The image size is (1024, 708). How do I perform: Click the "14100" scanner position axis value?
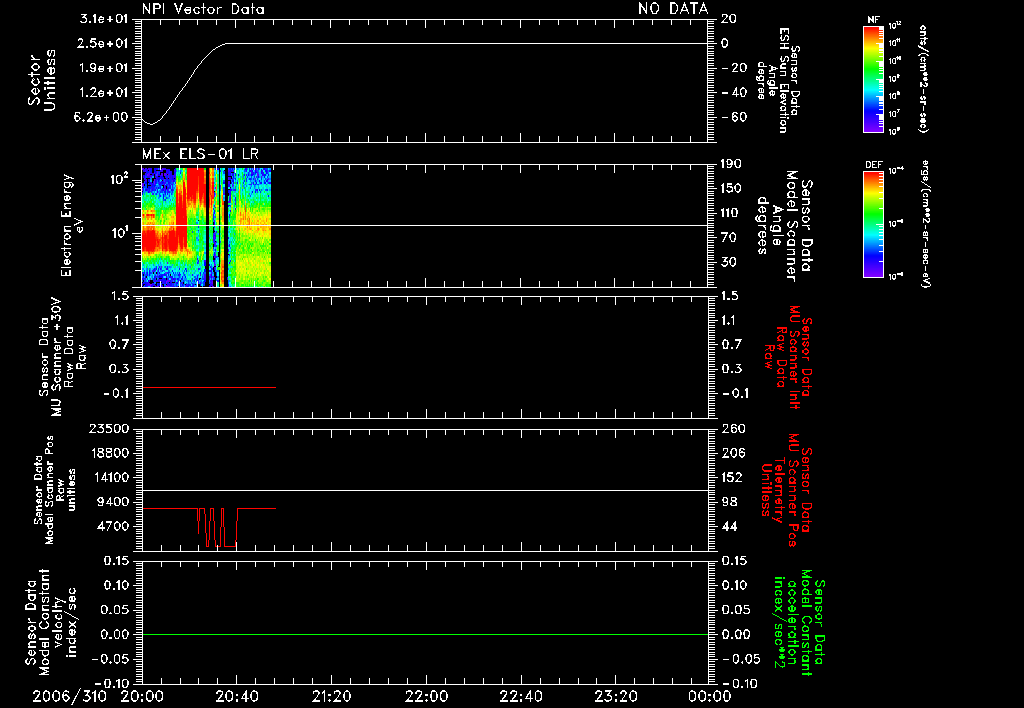pyautogui.click(x=108, y=477)
